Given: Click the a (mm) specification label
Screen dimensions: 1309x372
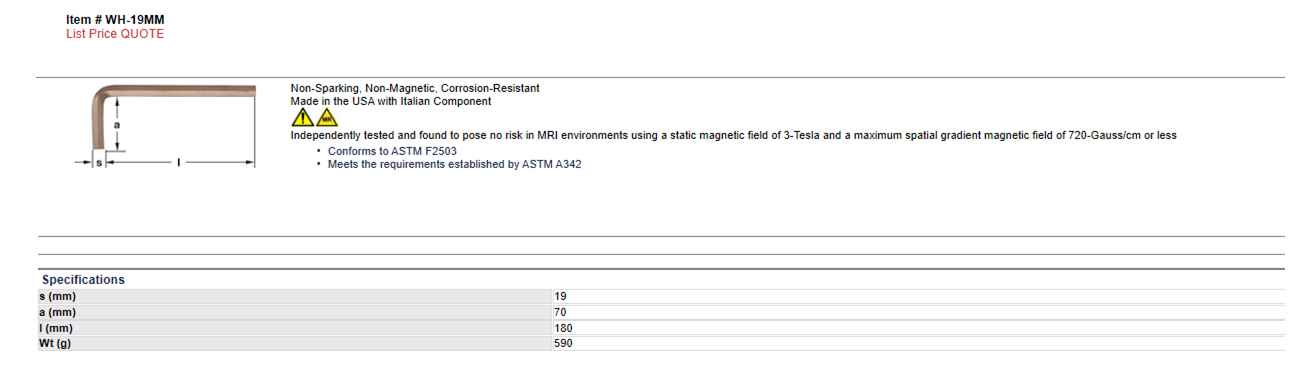Looking at the screenshot, I should (x=58, y=312).
